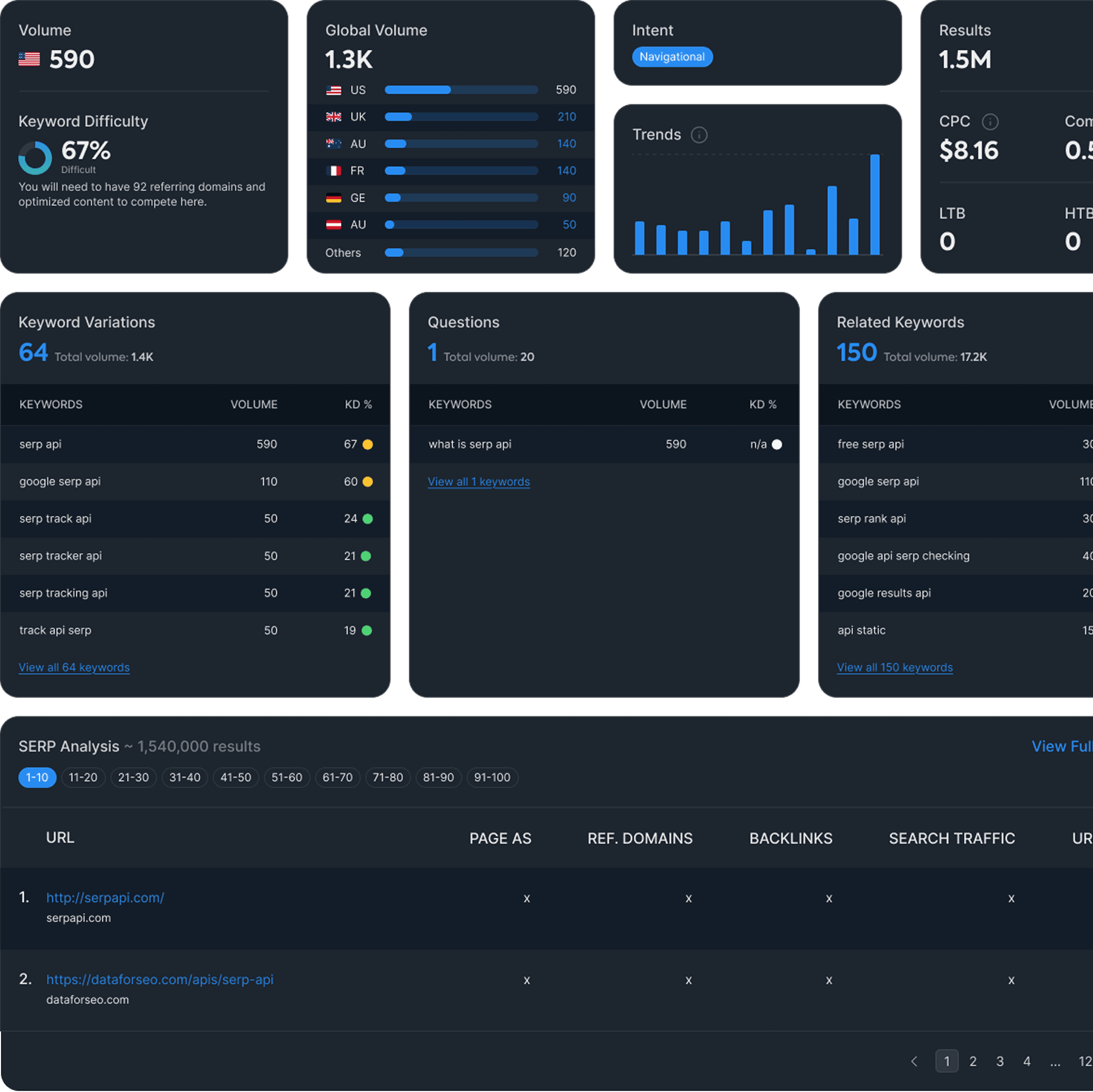Click the UK flag in Global Volume list
The image size is (1093, 1092).
[333, 117]
